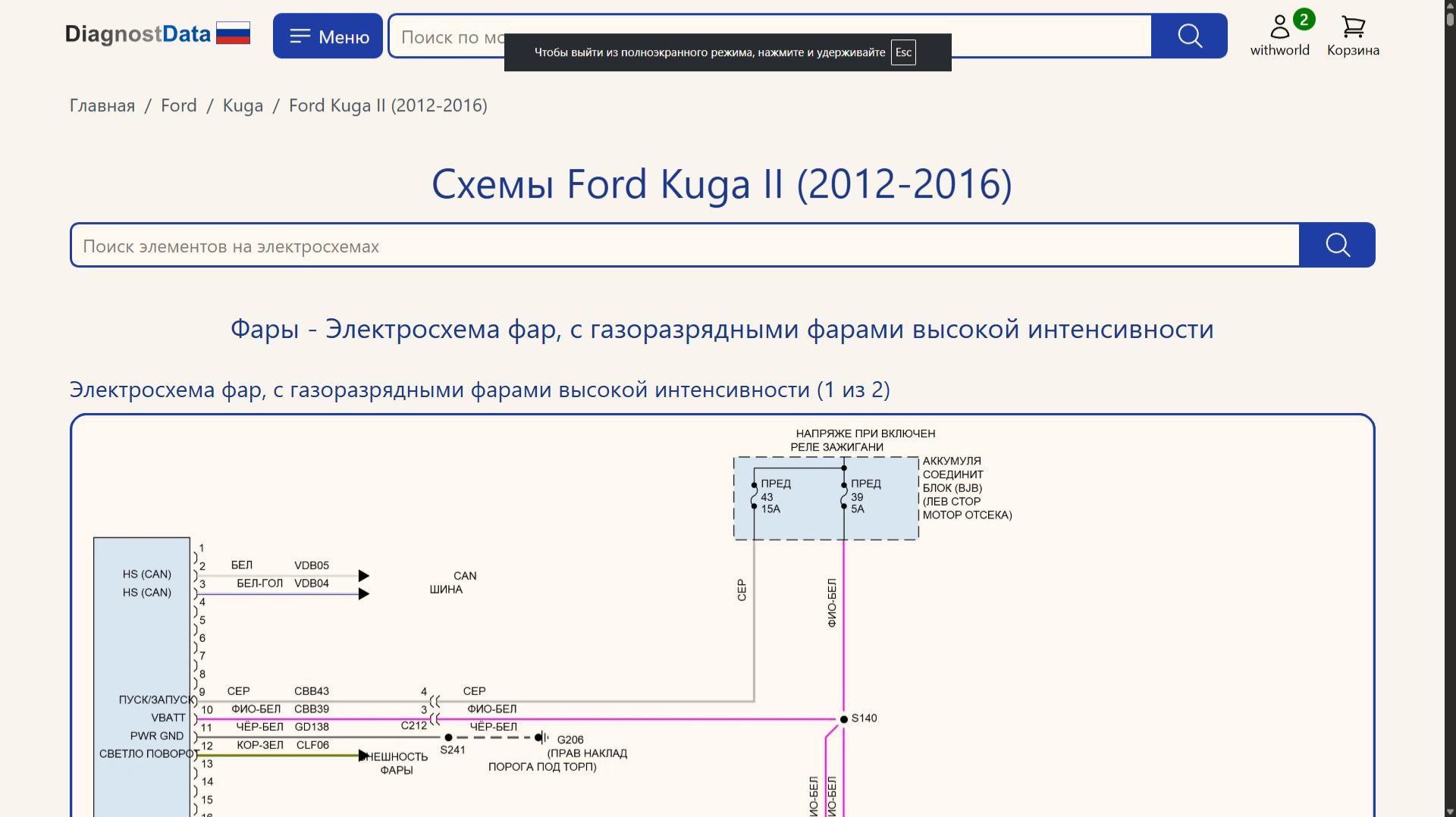Screen dimensions: 1456x817
Task: Open the Меню dropdown
Action: (328, 36)
